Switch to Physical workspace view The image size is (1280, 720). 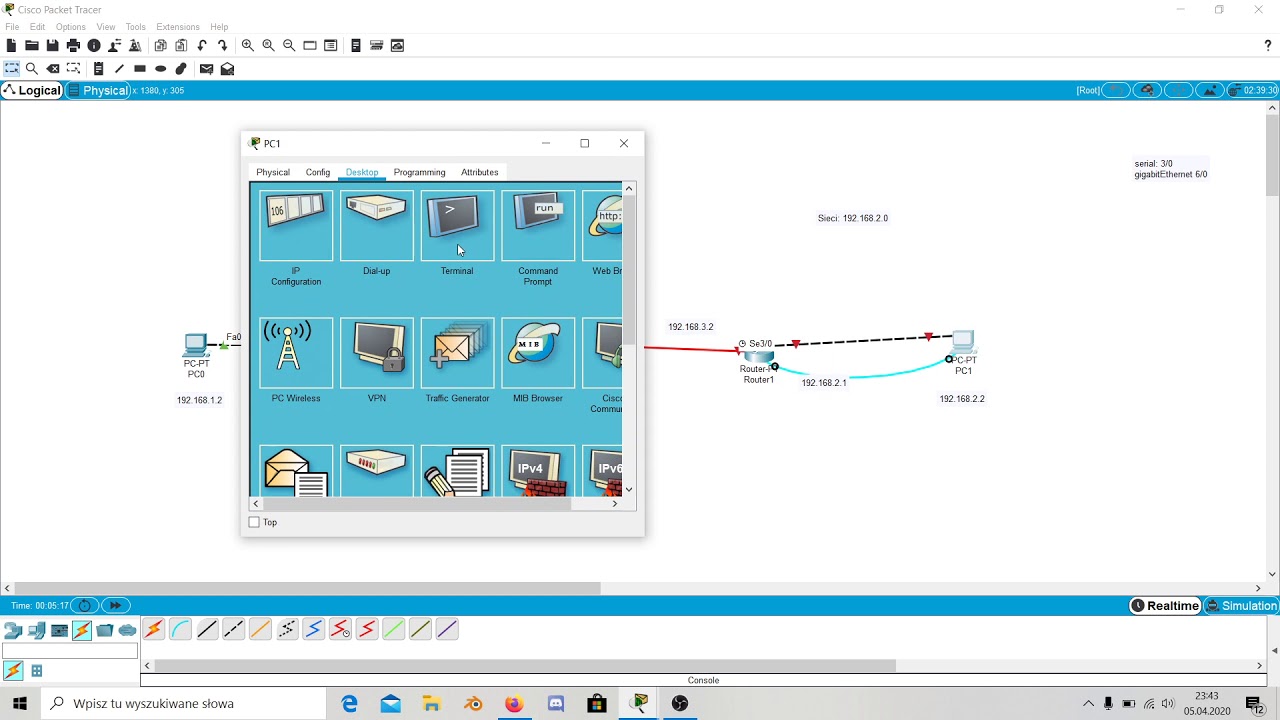click(98, 90)
